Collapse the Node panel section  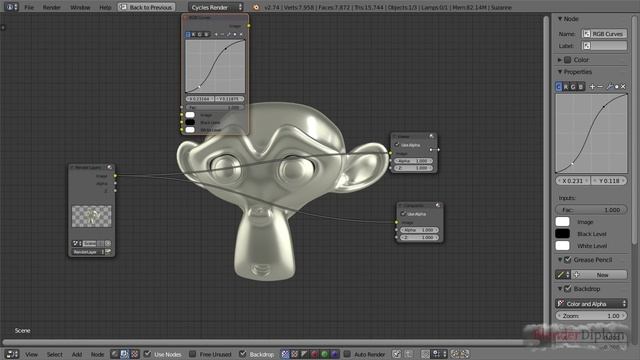(560, 19)
